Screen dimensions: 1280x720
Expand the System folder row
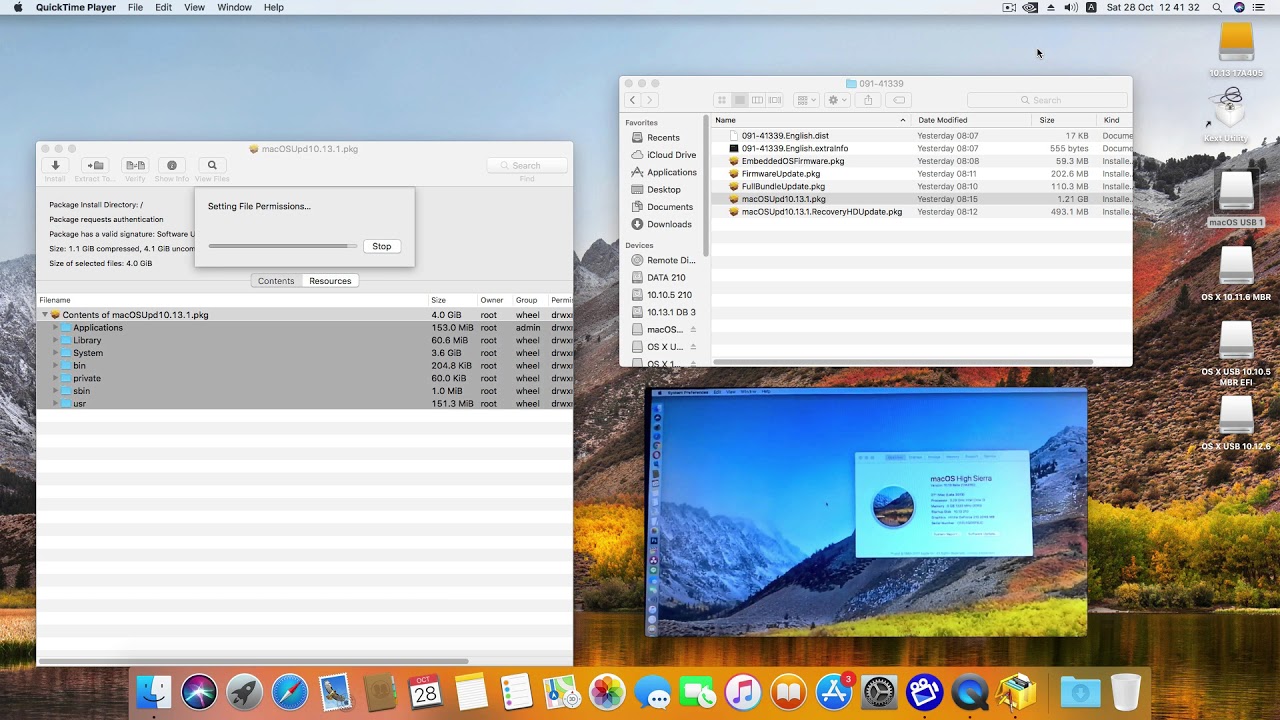56,353
